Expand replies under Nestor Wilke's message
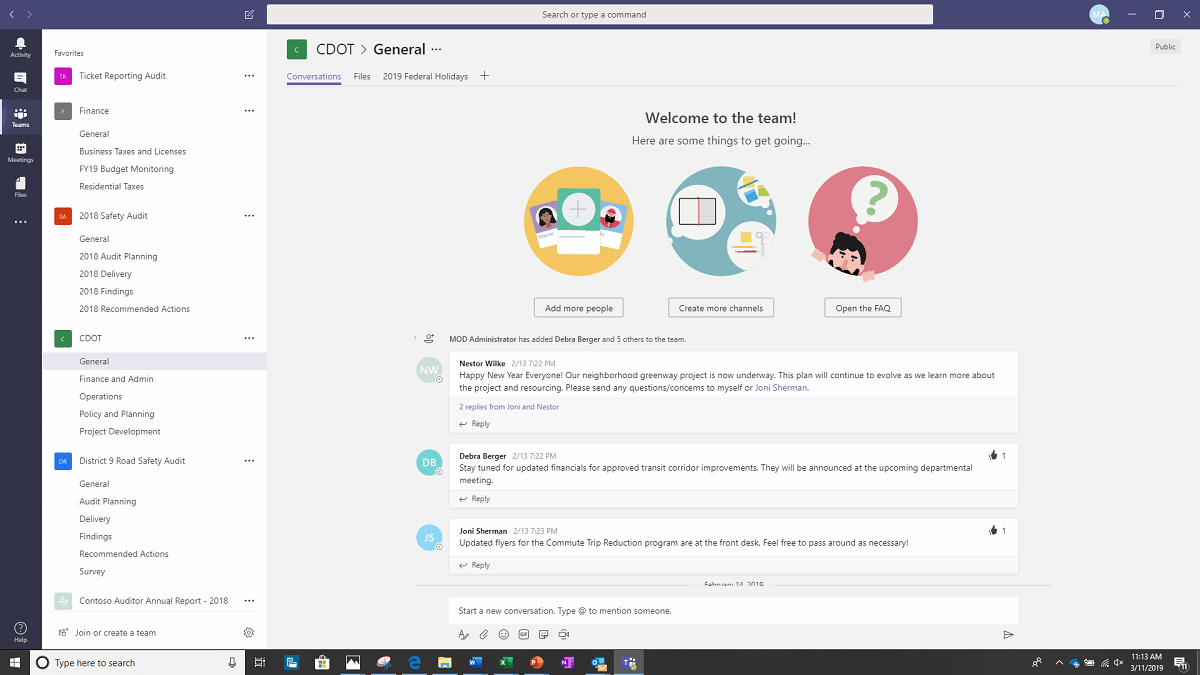The height and width of the screenshot is (675, 1200). [508, 406]
